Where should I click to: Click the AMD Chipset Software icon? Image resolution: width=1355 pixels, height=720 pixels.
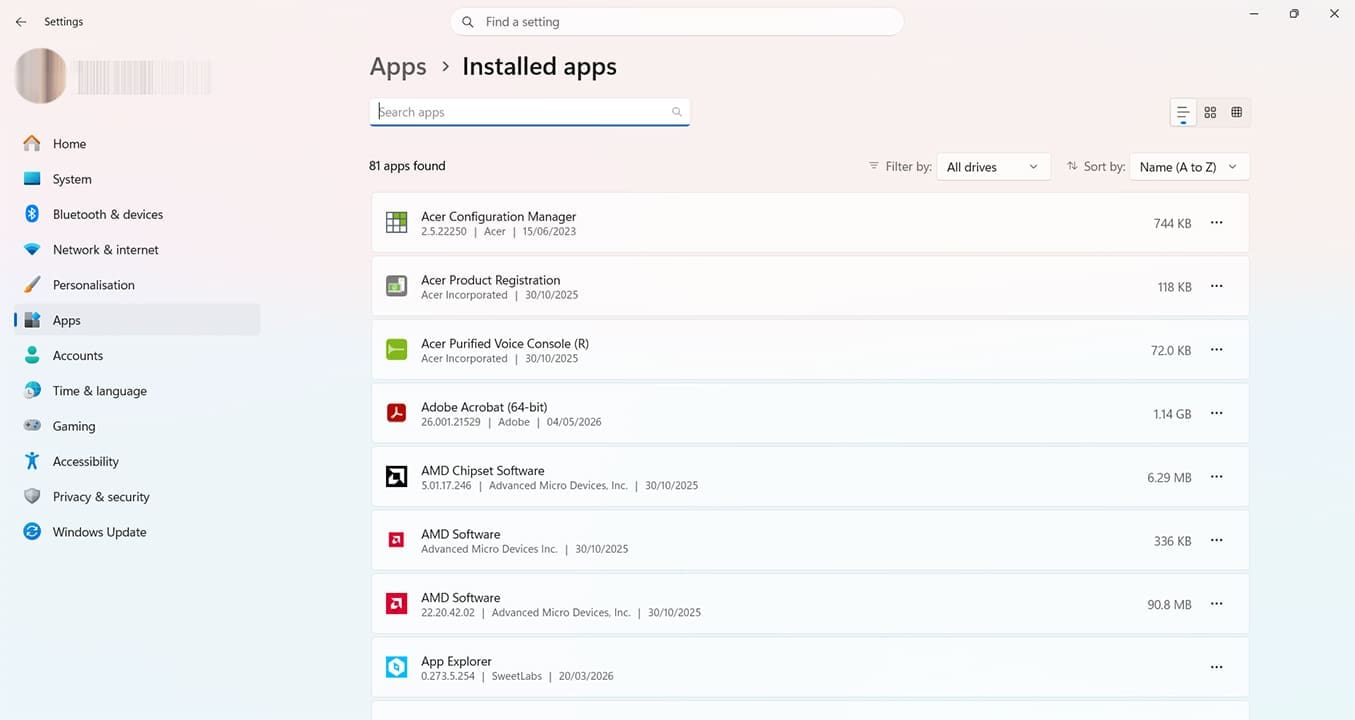(397, 477)
